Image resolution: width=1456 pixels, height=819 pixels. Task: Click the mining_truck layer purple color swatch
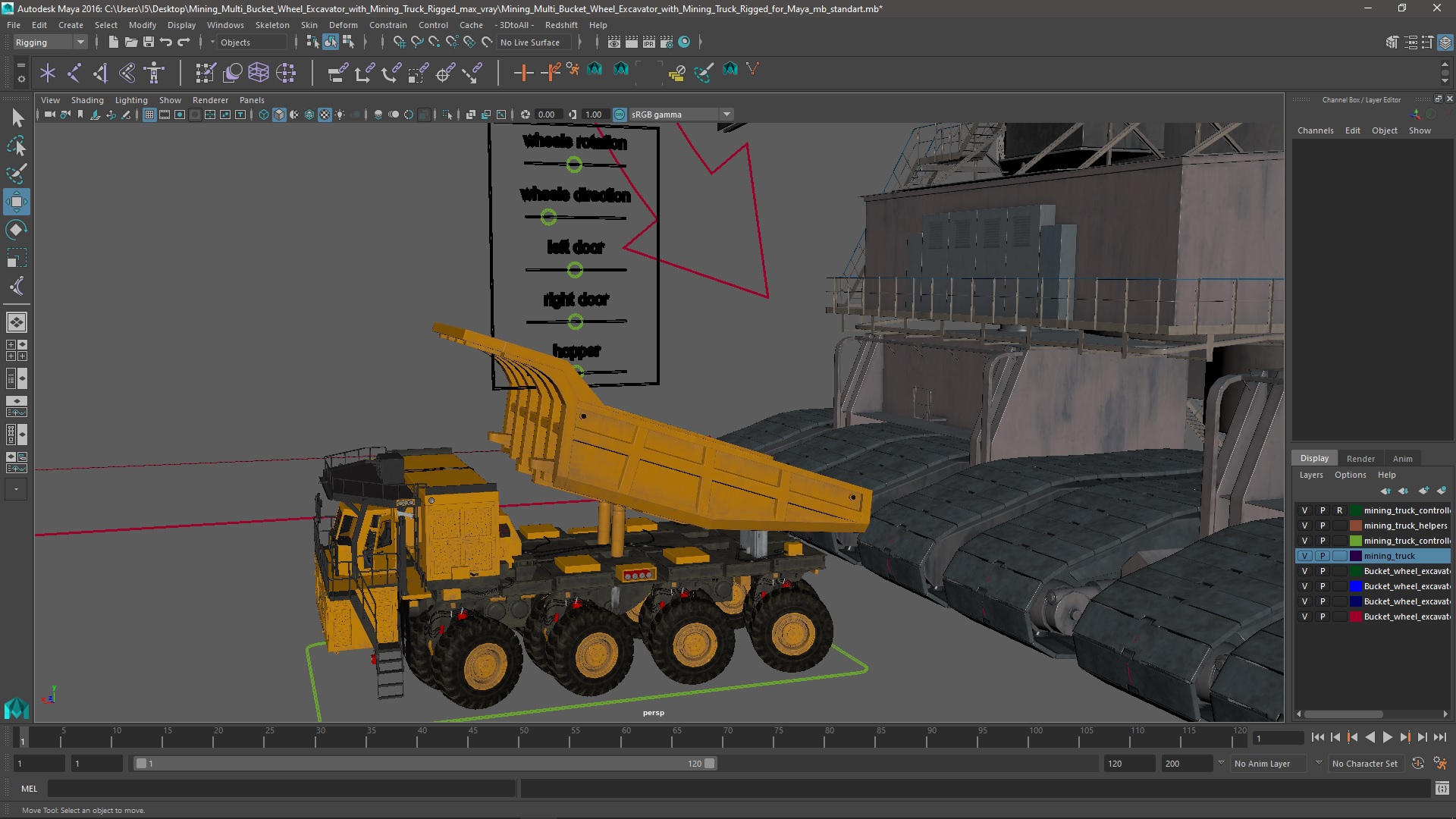coord(1356,556)
